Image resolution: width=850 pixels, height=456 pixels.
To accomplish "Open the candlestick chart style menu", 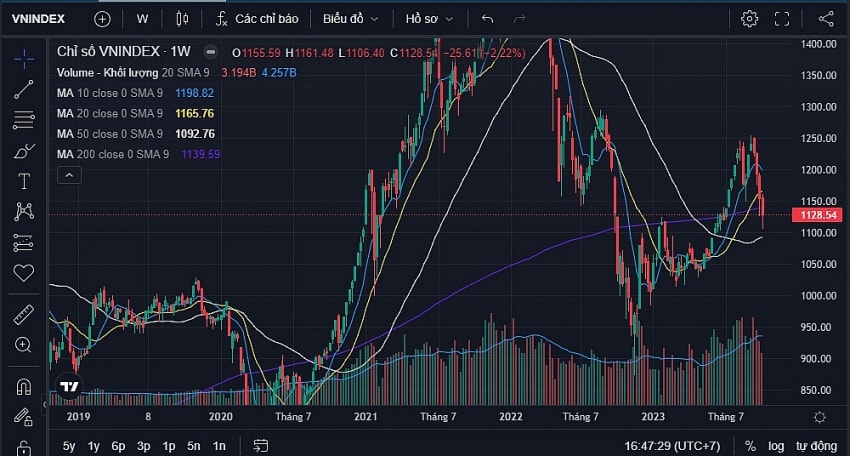I will (182, 19).
